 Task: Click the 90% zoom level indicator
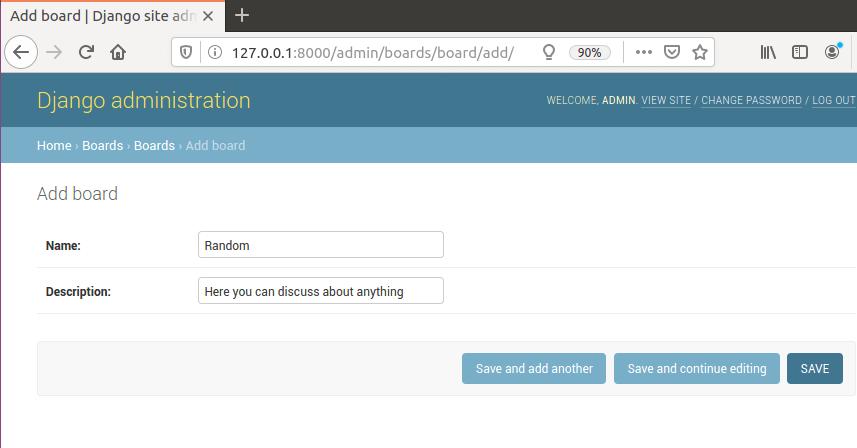coord(590,52)
